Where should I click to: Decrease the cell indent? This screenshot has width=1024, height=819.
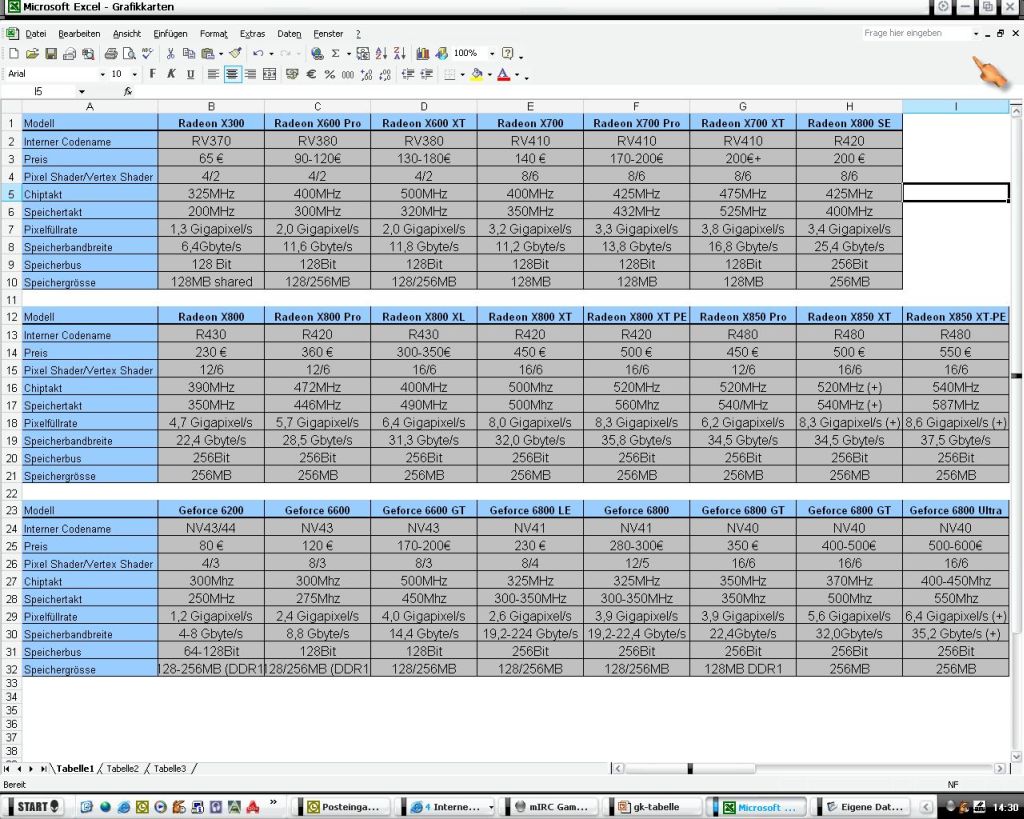click(408, 74)
